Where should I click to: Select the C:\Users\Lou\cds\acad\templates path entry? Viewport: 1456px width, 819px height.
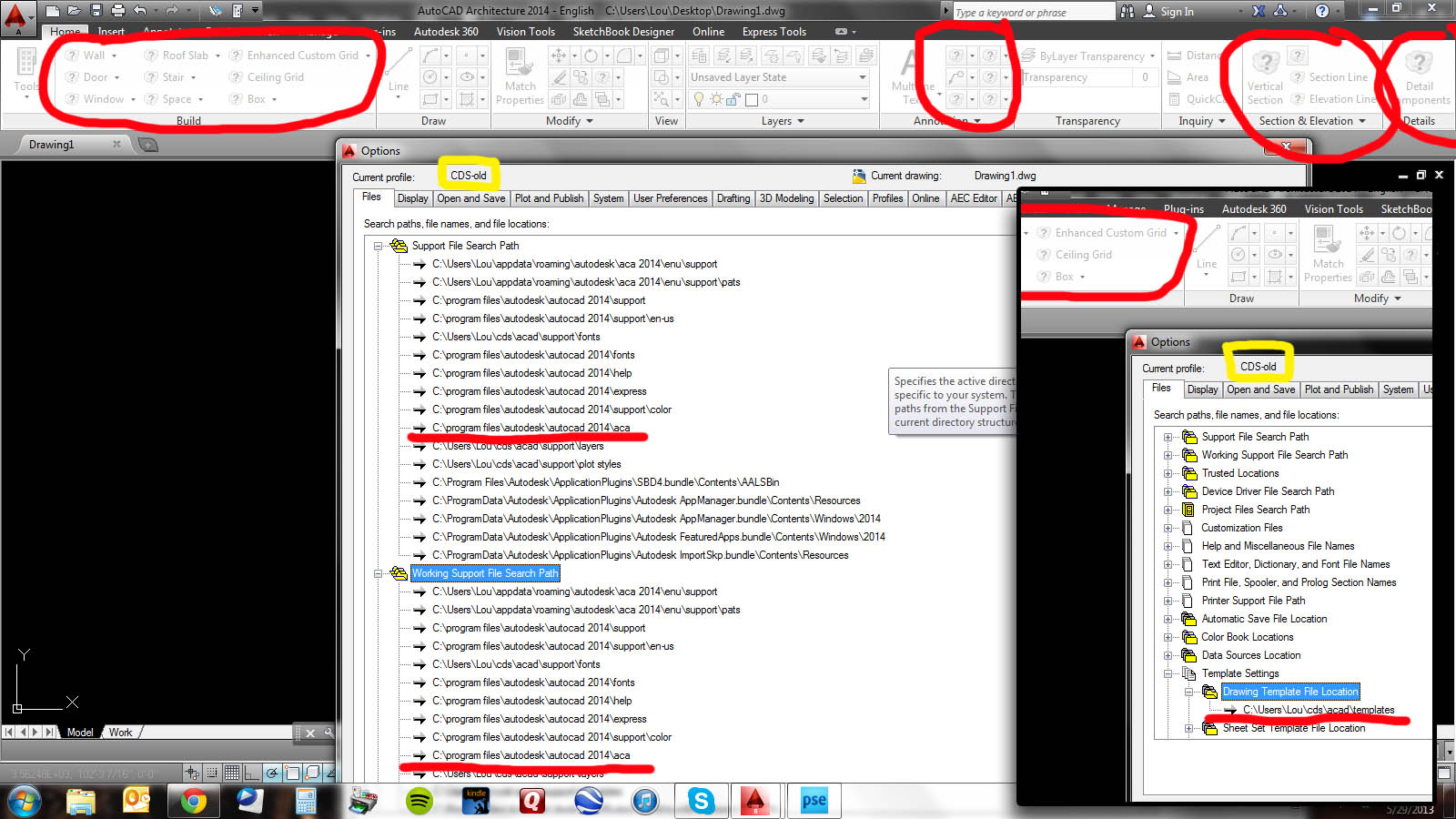click(x=1319, y=710)
